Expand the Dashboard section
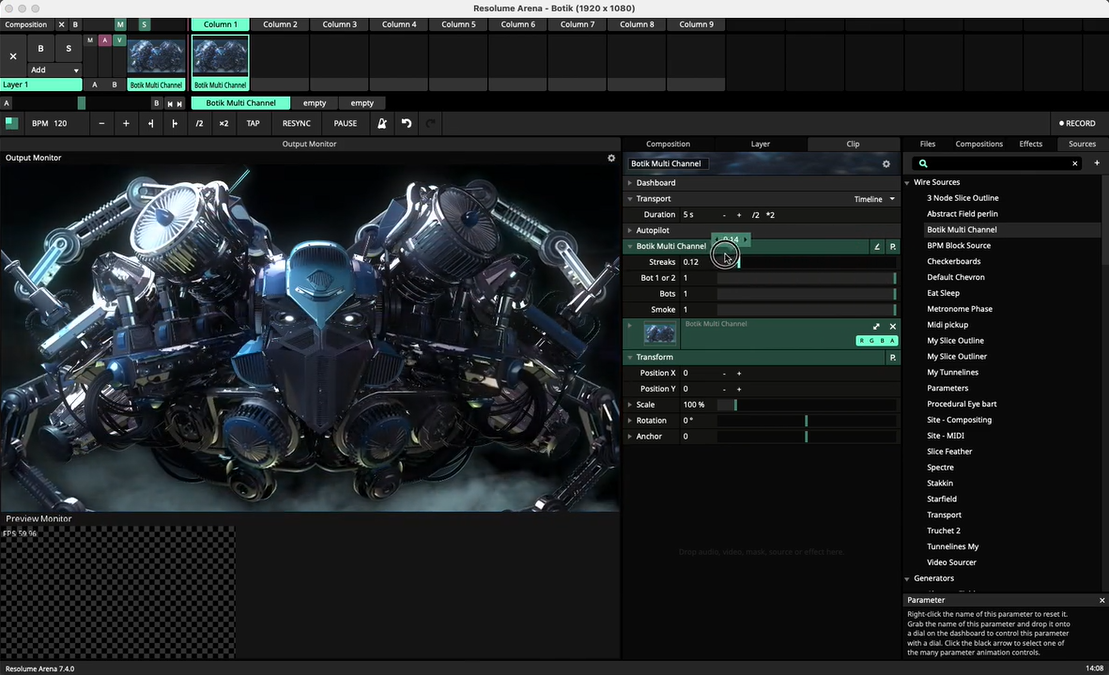Image resolution: width=1109 pixels, height=675 pixels. (655, 183)
